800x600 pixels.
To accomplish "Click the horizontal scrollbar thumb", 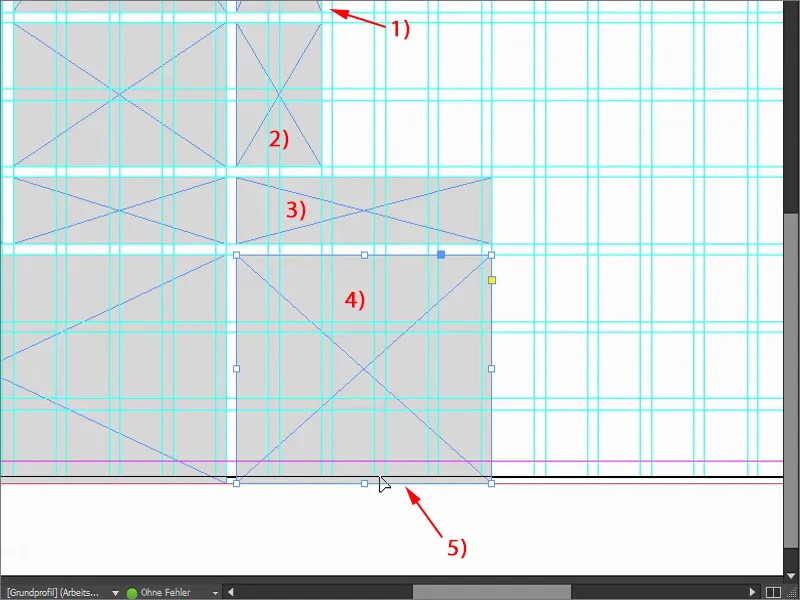I will point(491,592).
